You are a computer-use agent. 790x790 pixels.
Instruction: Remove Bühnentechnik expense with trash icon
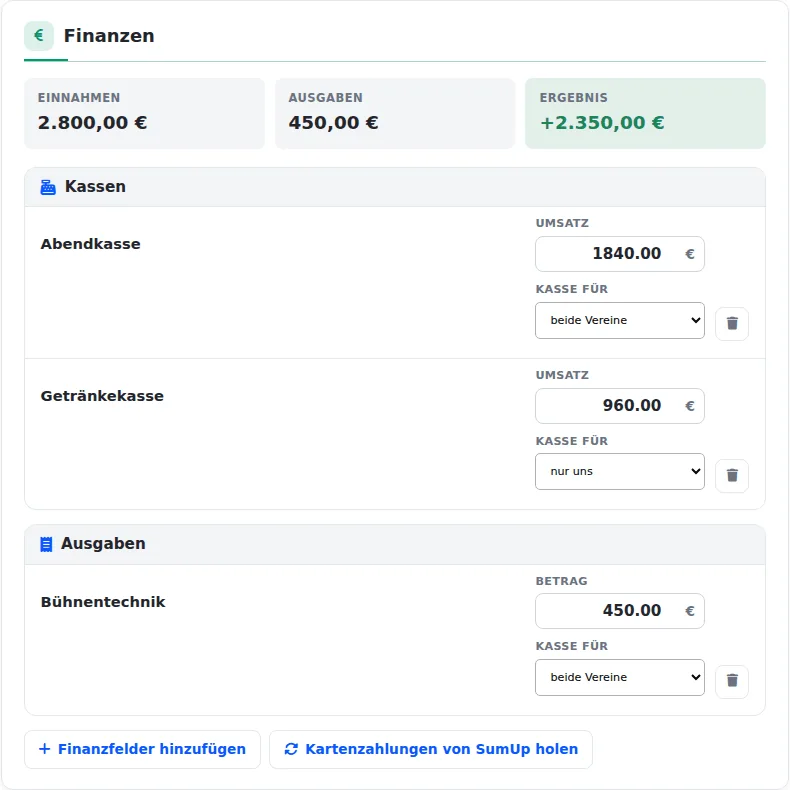732,681
